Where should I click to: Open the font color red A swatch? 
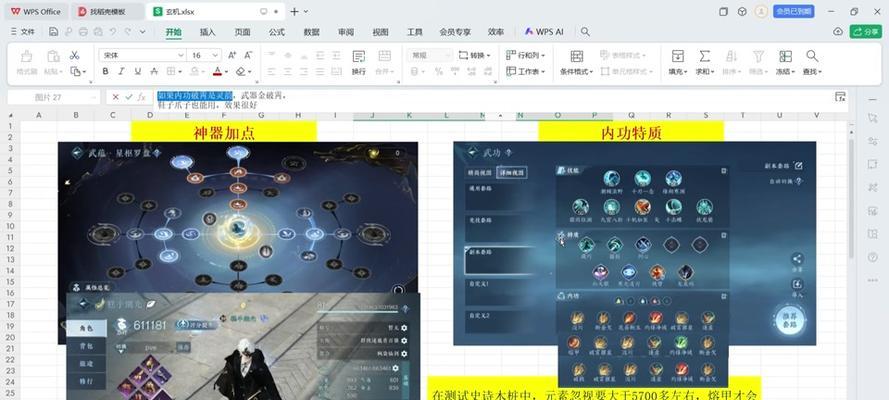pos(217,72)
